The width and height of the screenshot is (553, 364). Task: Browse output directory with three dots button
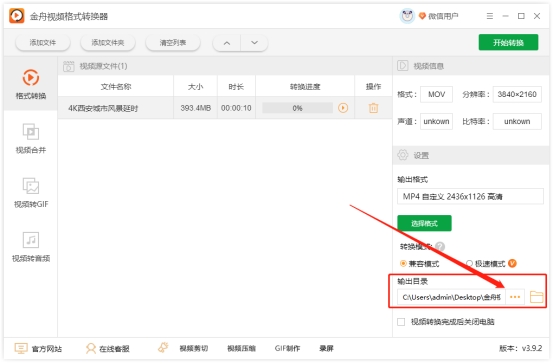(x=515, y=297)
